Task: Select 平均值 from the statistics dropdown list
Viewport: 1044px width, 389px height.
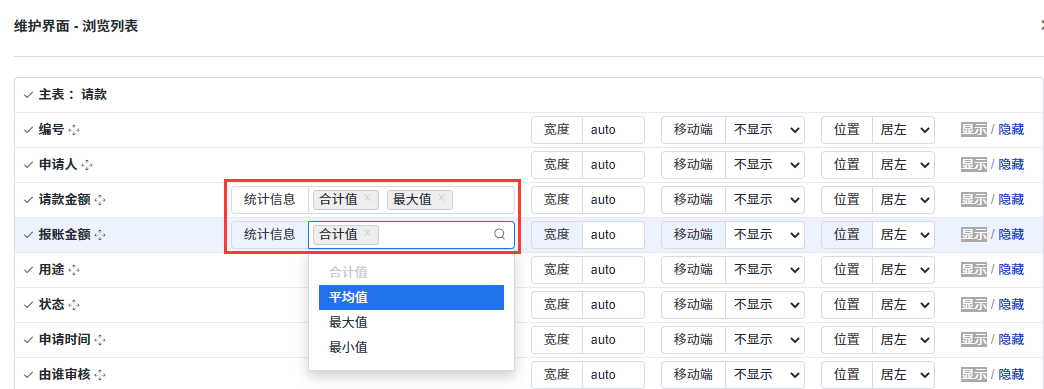Action: point(411,297)
